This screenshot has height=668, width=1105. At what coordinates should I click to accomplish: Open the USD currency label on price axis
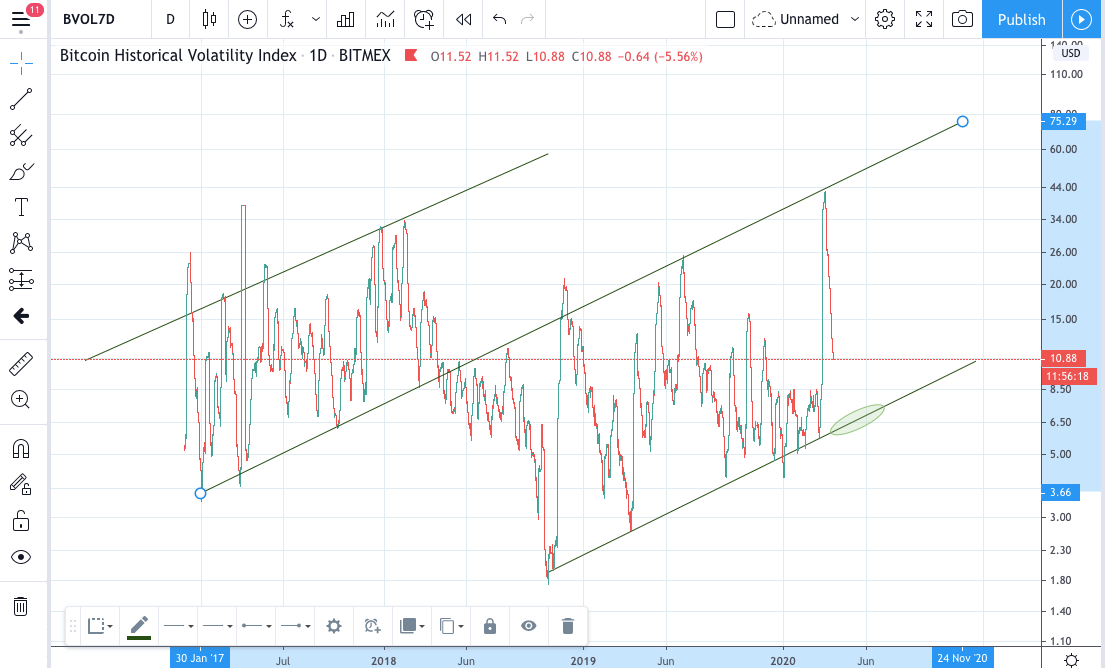click(1070, 53)
